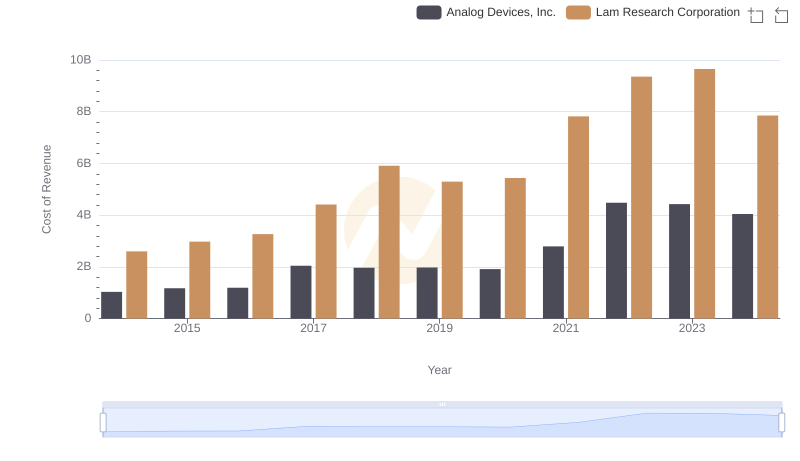Select Lam Research bar for 2023
The width and height of the screenshot is (800, 461).
tap(704, 194)
